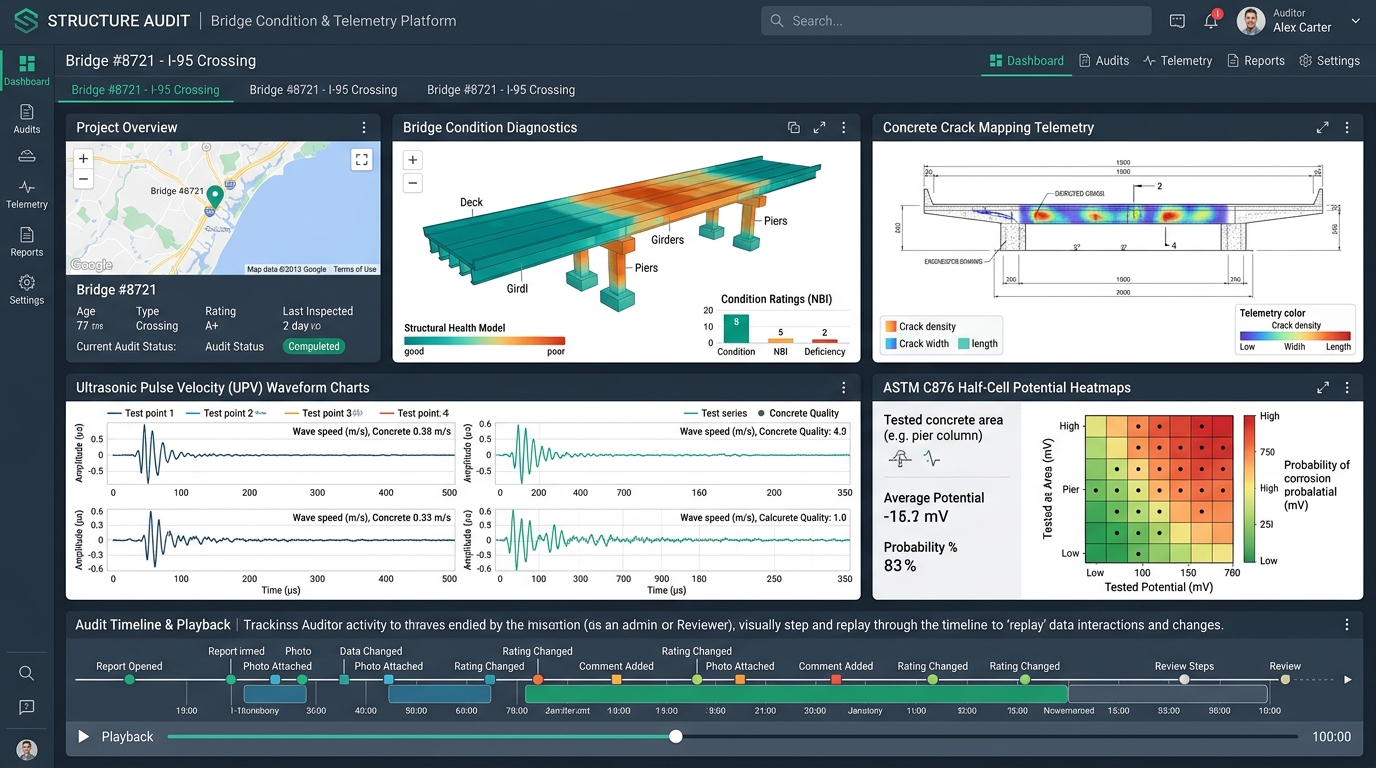Image resolution: width=1376 pixels, height=768 pixels.
Task: Open the UPV Waveform Charts three-dot menu
Action: click(x=844, y=388)
